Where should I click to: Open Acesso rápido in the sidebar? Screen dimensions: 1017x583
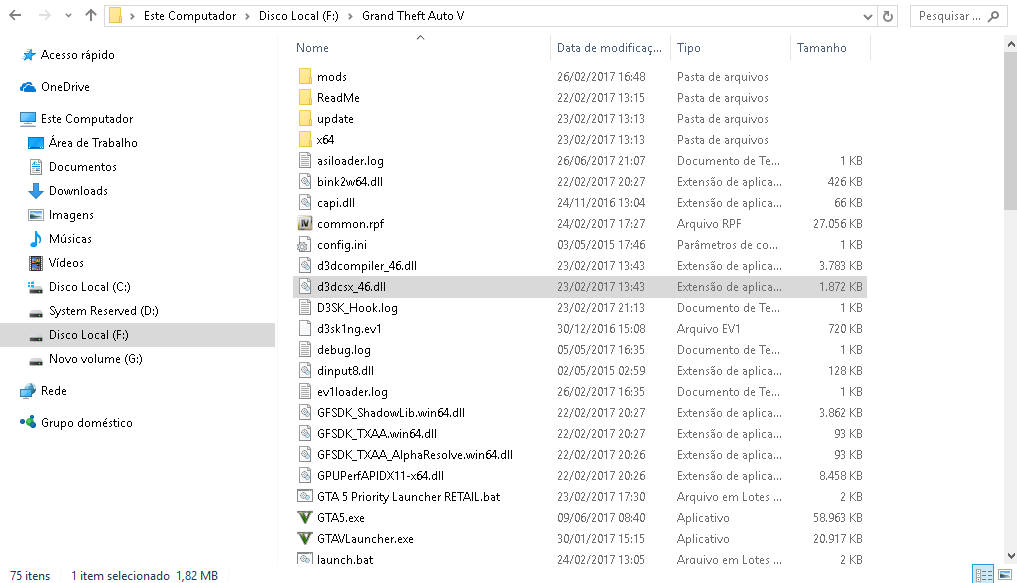click(x=77, y=55)
